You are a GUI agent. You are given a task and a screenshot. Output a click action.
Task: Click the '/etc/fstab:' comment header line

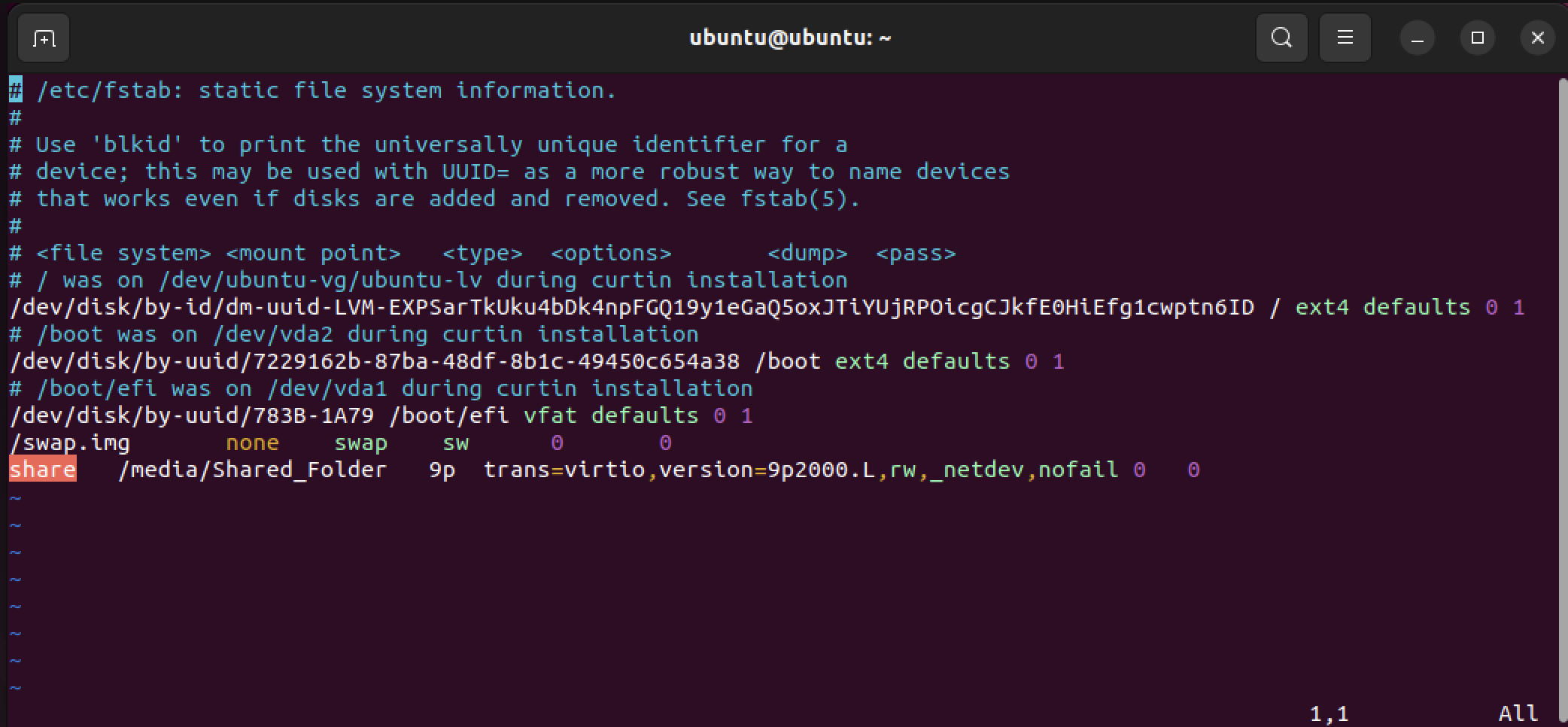click(313, 90)
